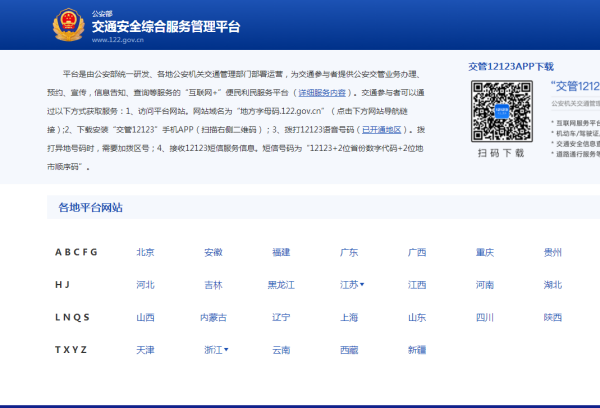
Task: Open the 福建 platform site
Action: tap(281, 252)
